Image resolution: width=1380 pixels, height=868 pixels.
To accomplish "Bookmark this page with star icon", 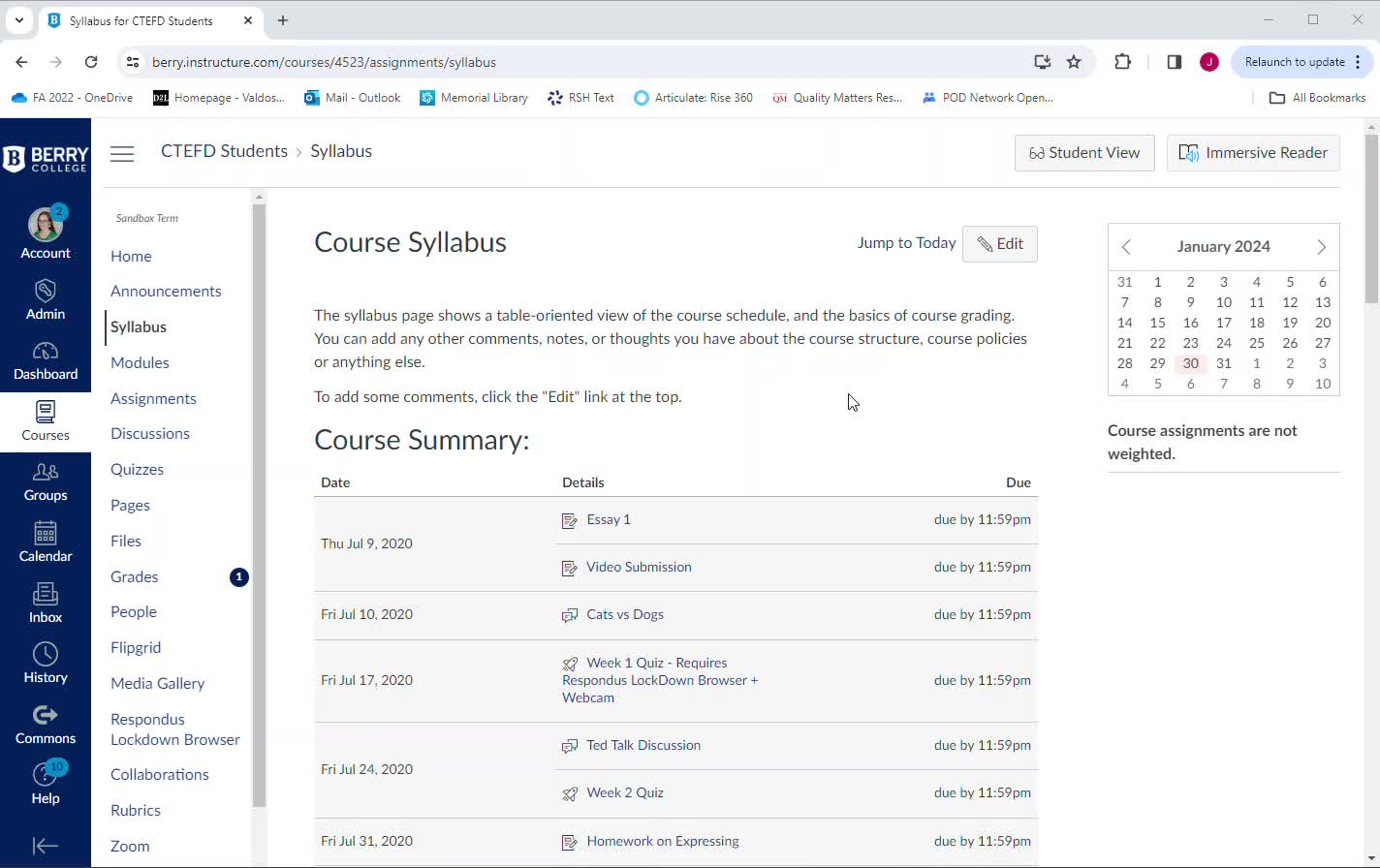I will [x=1074, y=62].
